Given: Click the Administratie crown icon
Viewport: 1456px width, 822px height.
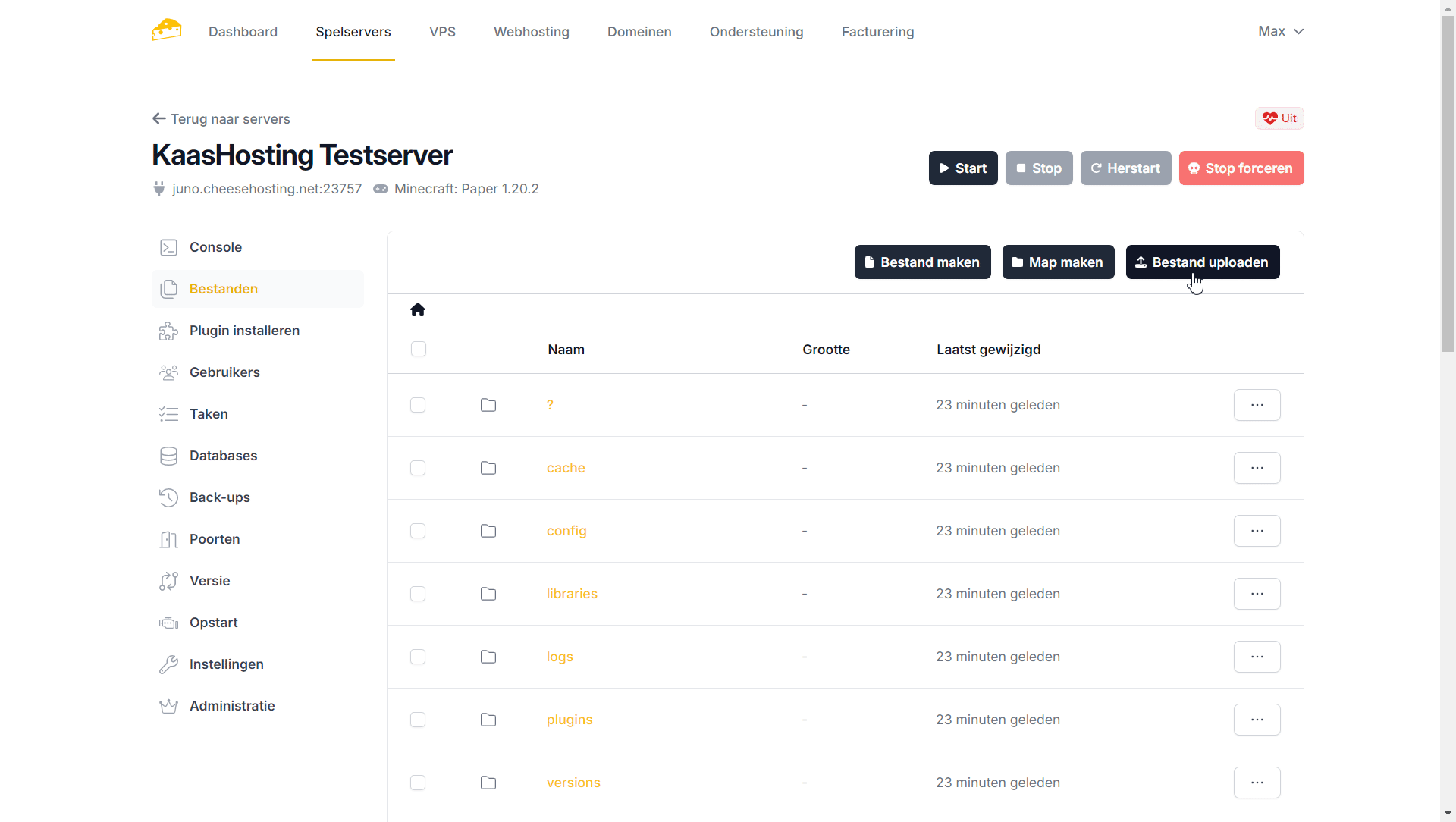Looking at the screenshot, I should tap(168, 706).
